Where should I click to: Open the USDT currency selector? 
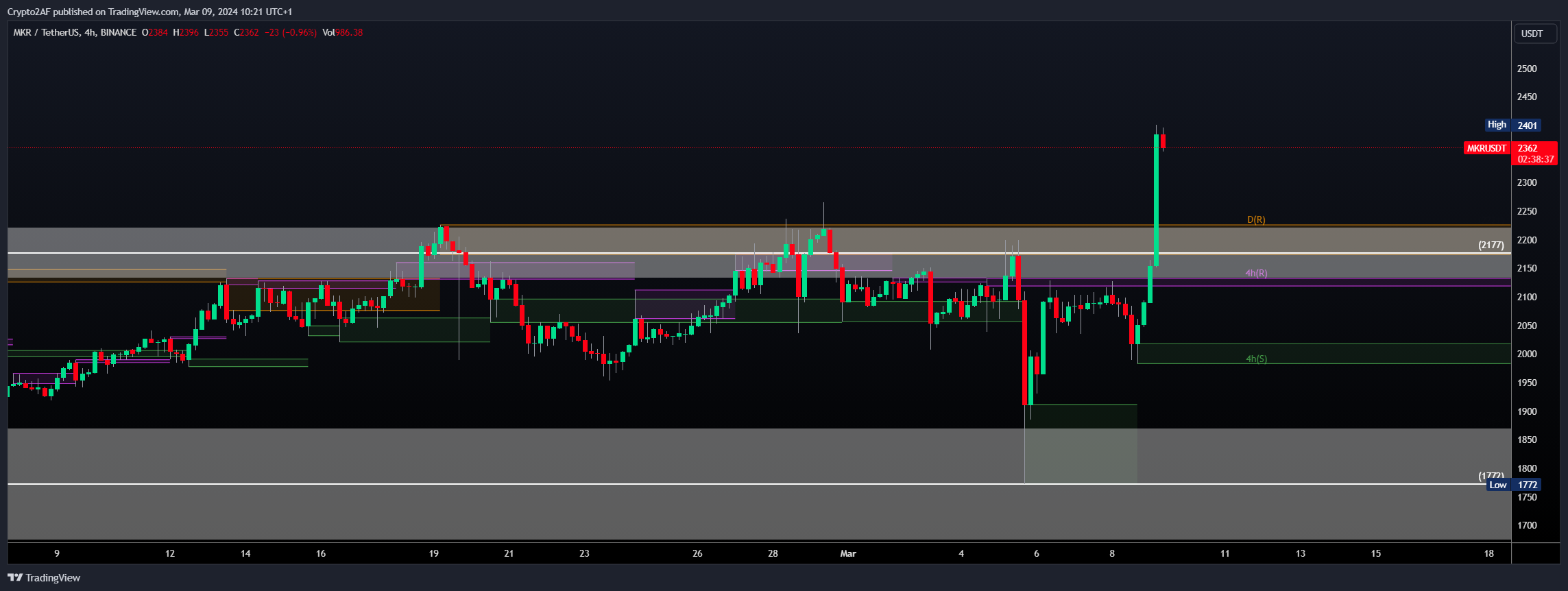(x=1535, y=34)
